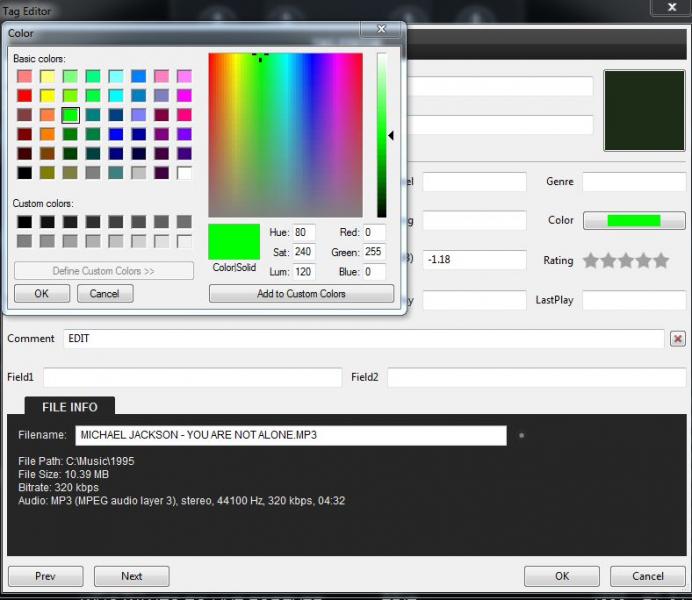Select the white basic color swatch

pos(184,173)
